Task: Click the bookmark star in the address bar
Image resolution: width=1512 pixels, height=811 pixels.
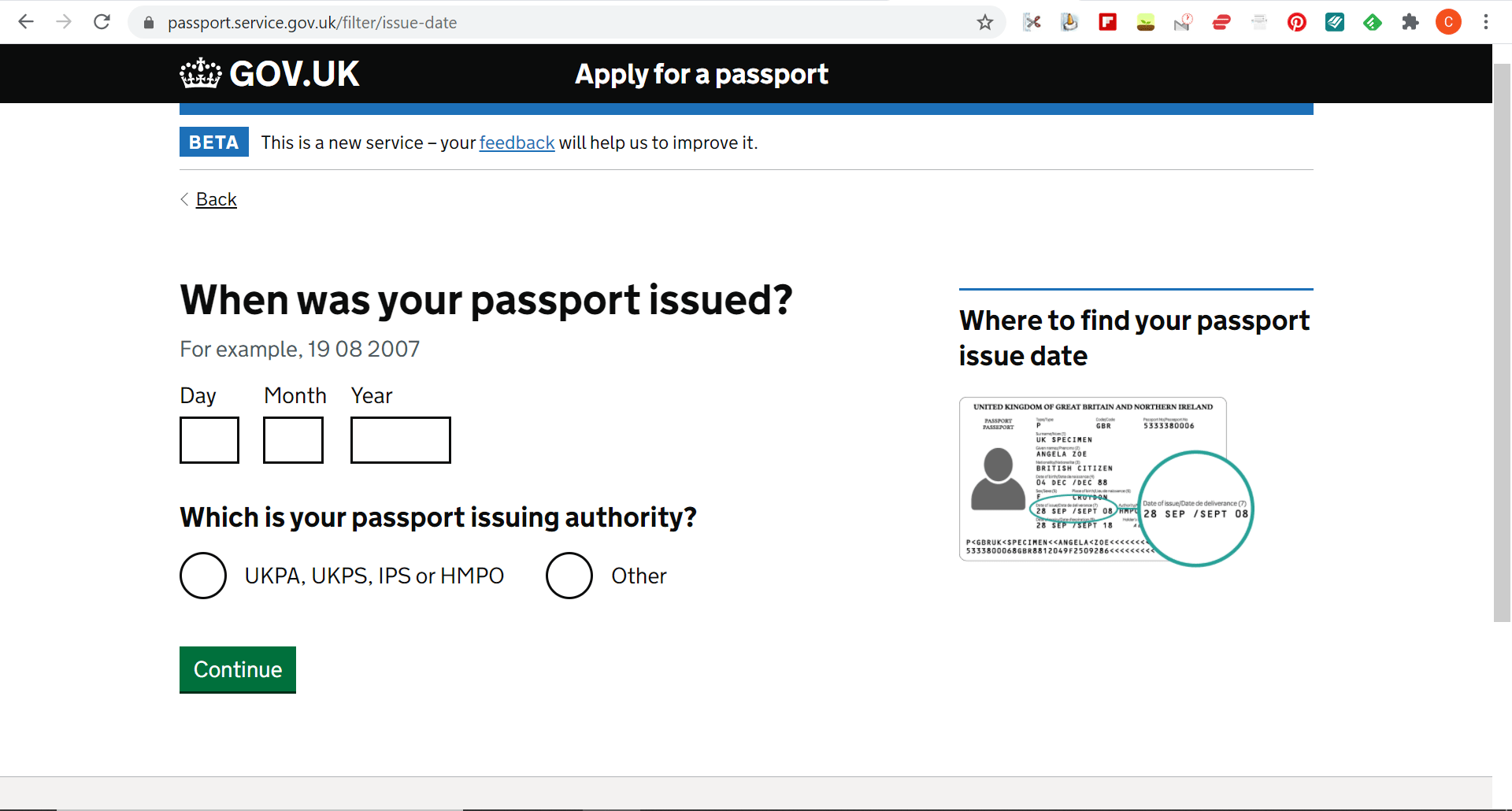Action: coord(985,22)
